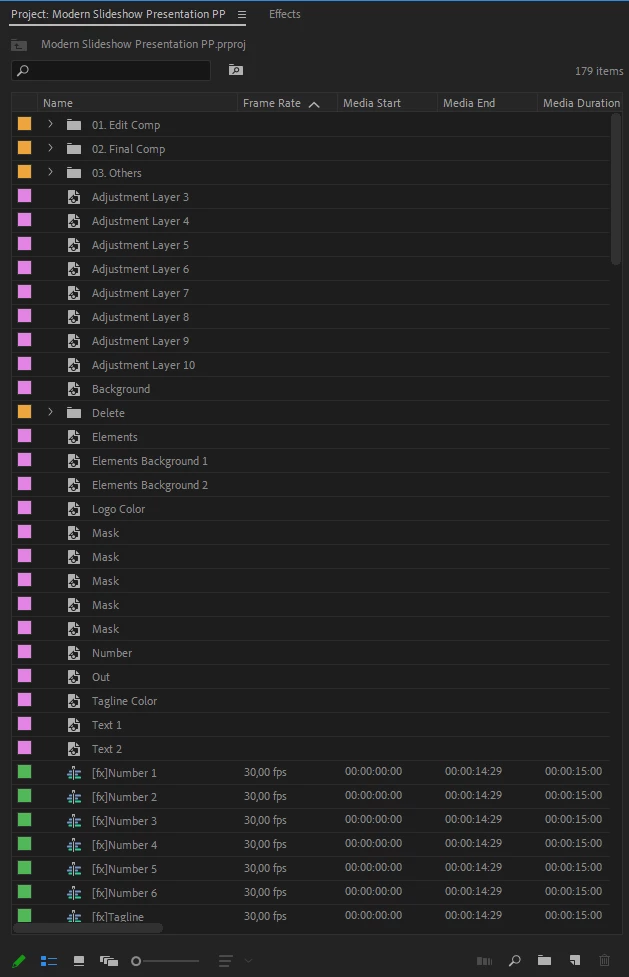This screenshot has width=629, height=977.
Task: Click the [fx]Number 6 sequence icon
Action: tap(74, 893)
